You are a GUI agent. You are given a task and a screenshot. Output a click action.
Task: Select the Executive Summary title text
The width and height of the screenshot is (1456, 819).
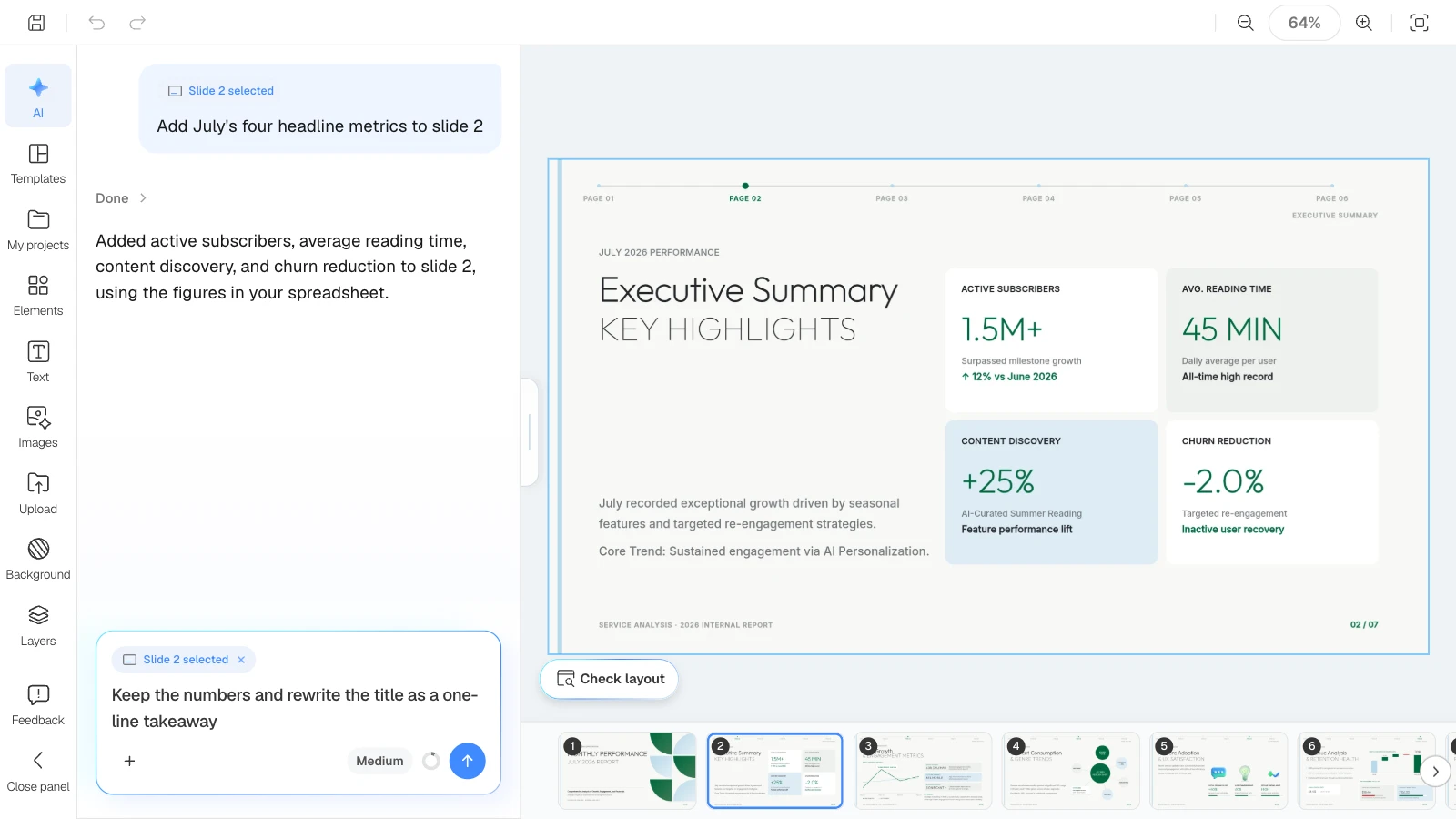point(748,290)
